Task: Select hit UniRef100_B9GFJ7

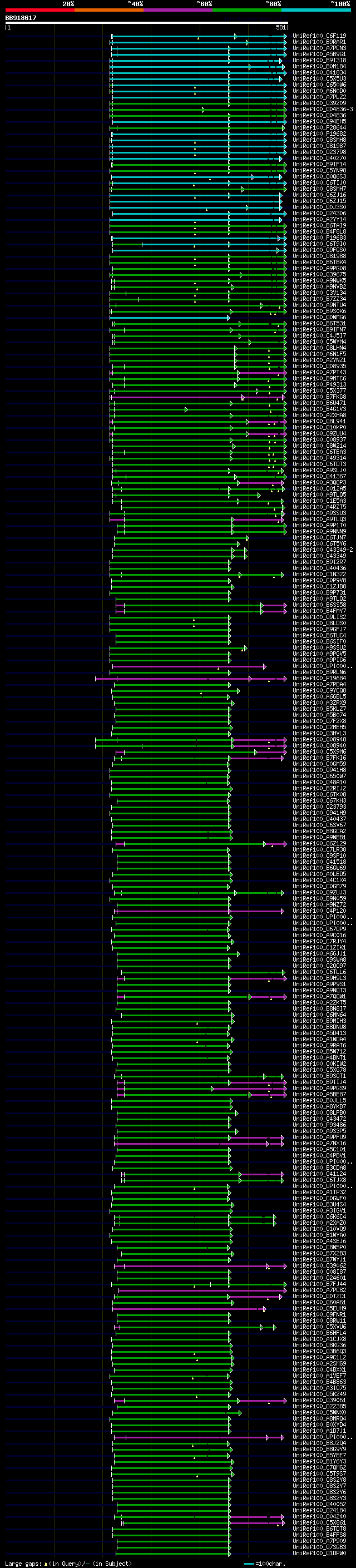Action: [319, 630]
